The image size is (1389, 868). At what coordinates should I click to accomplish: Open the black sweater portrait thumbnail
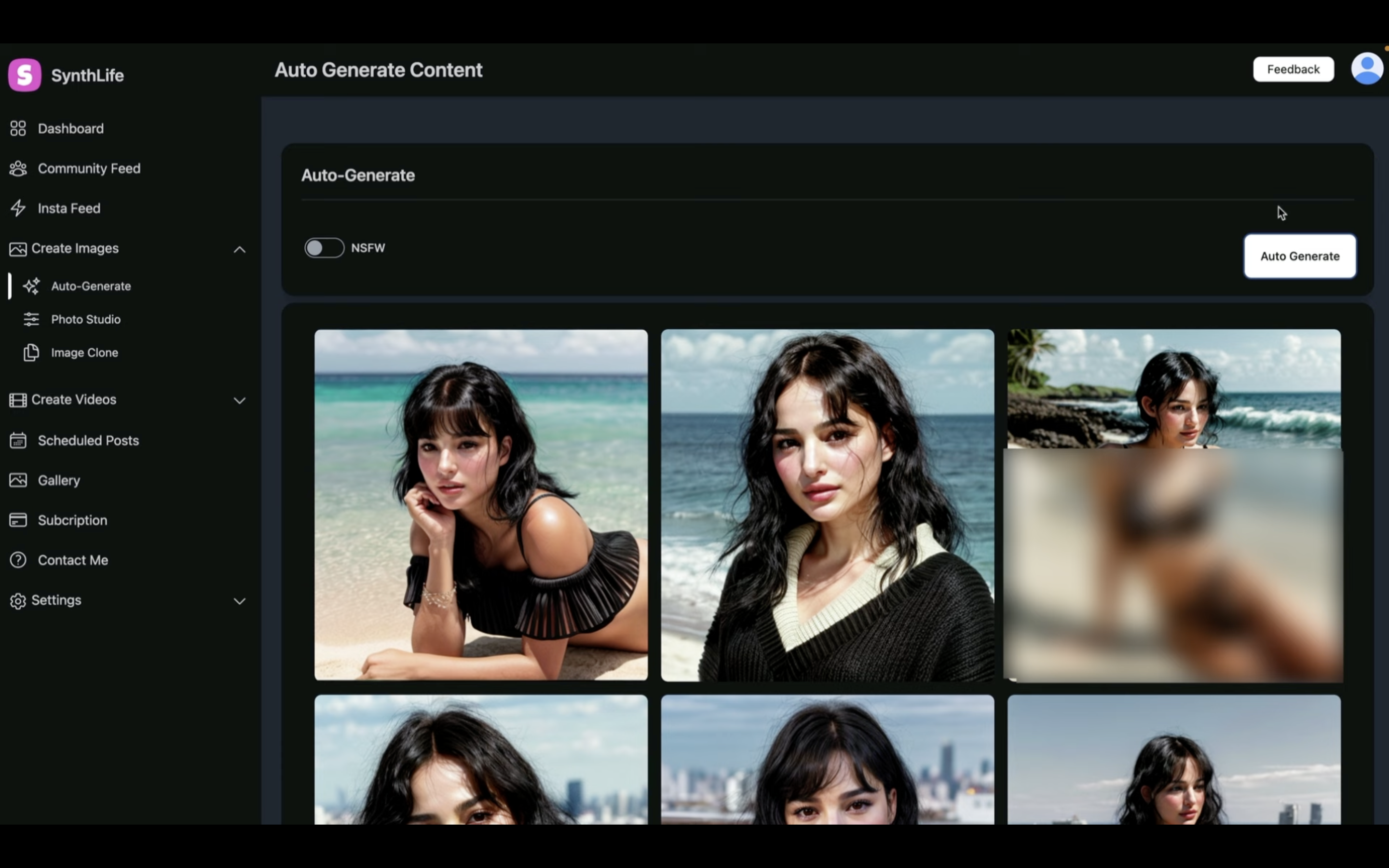click(827, 504)
